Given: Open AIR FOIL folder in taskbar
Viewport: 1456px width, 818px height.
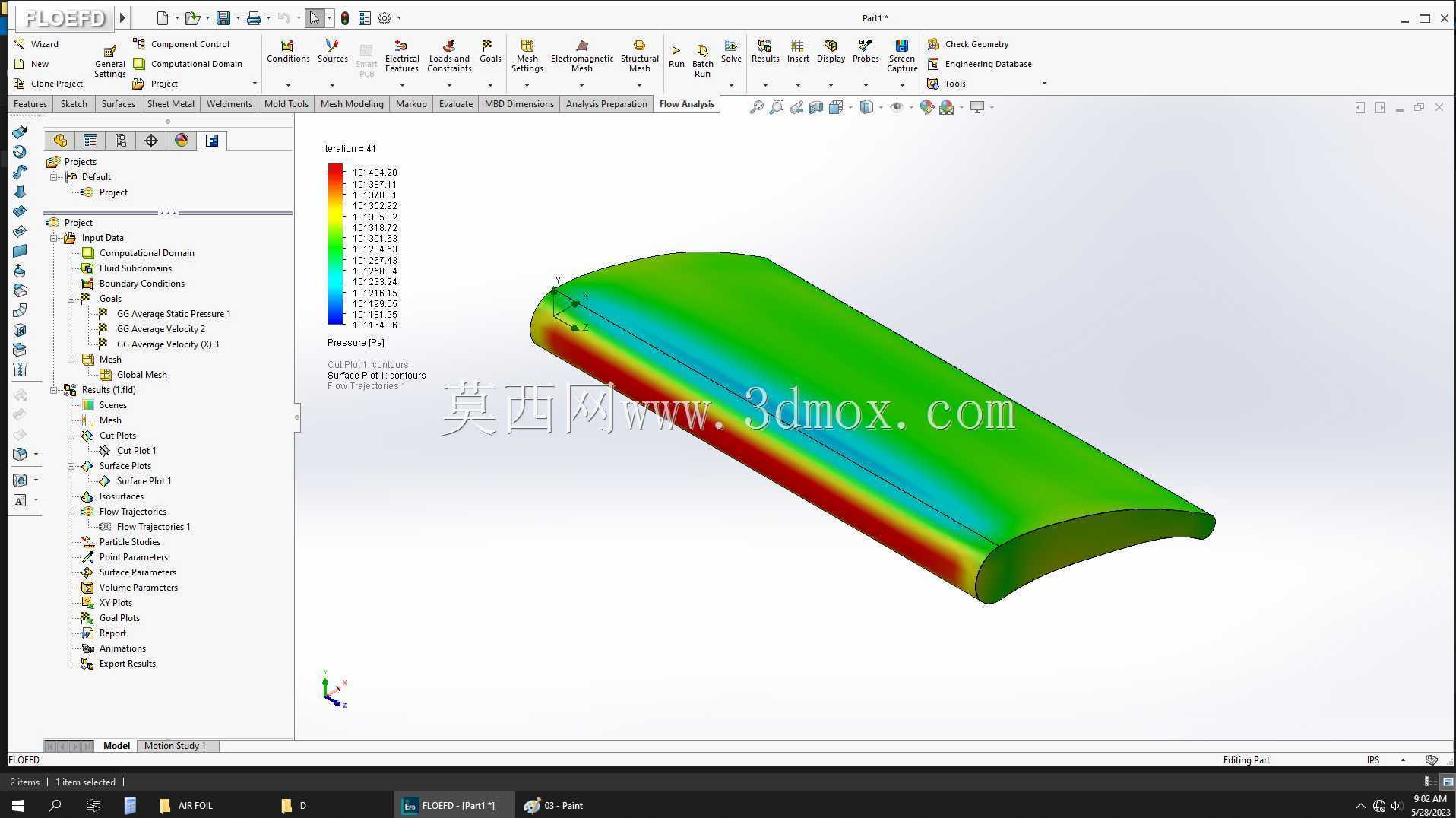Looking at the screenshot, I should tap(188, 806).
